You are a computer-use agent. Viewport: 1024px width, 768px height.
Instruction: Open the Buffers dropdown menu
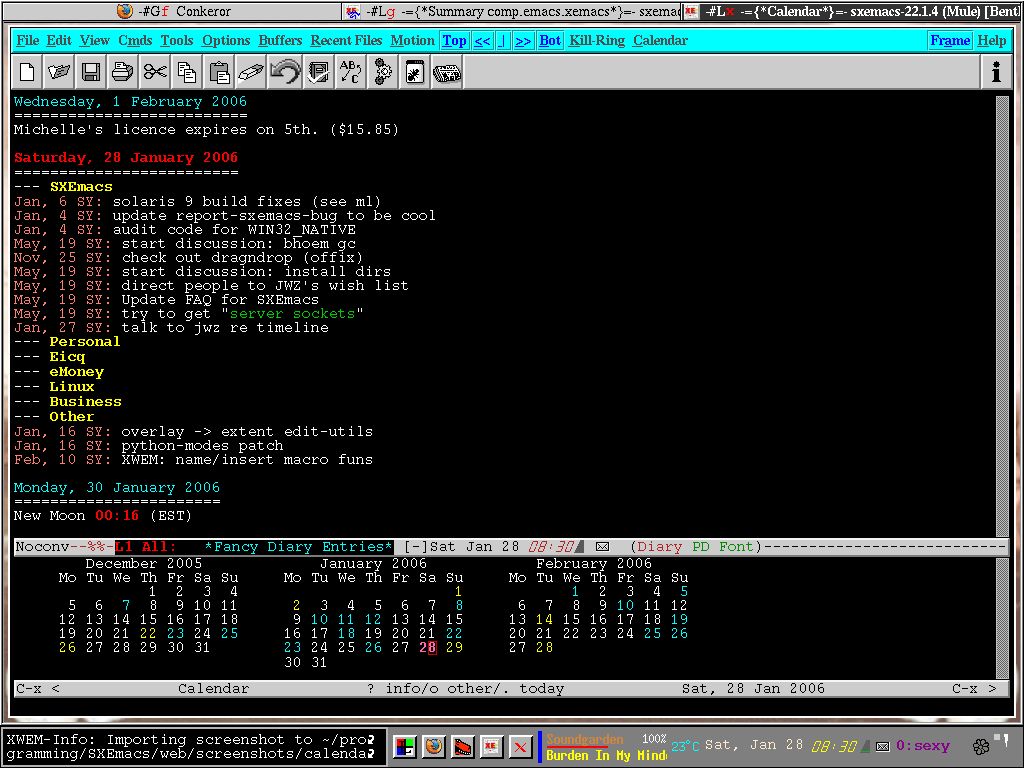pyautogui.click(x=280, y=40)
